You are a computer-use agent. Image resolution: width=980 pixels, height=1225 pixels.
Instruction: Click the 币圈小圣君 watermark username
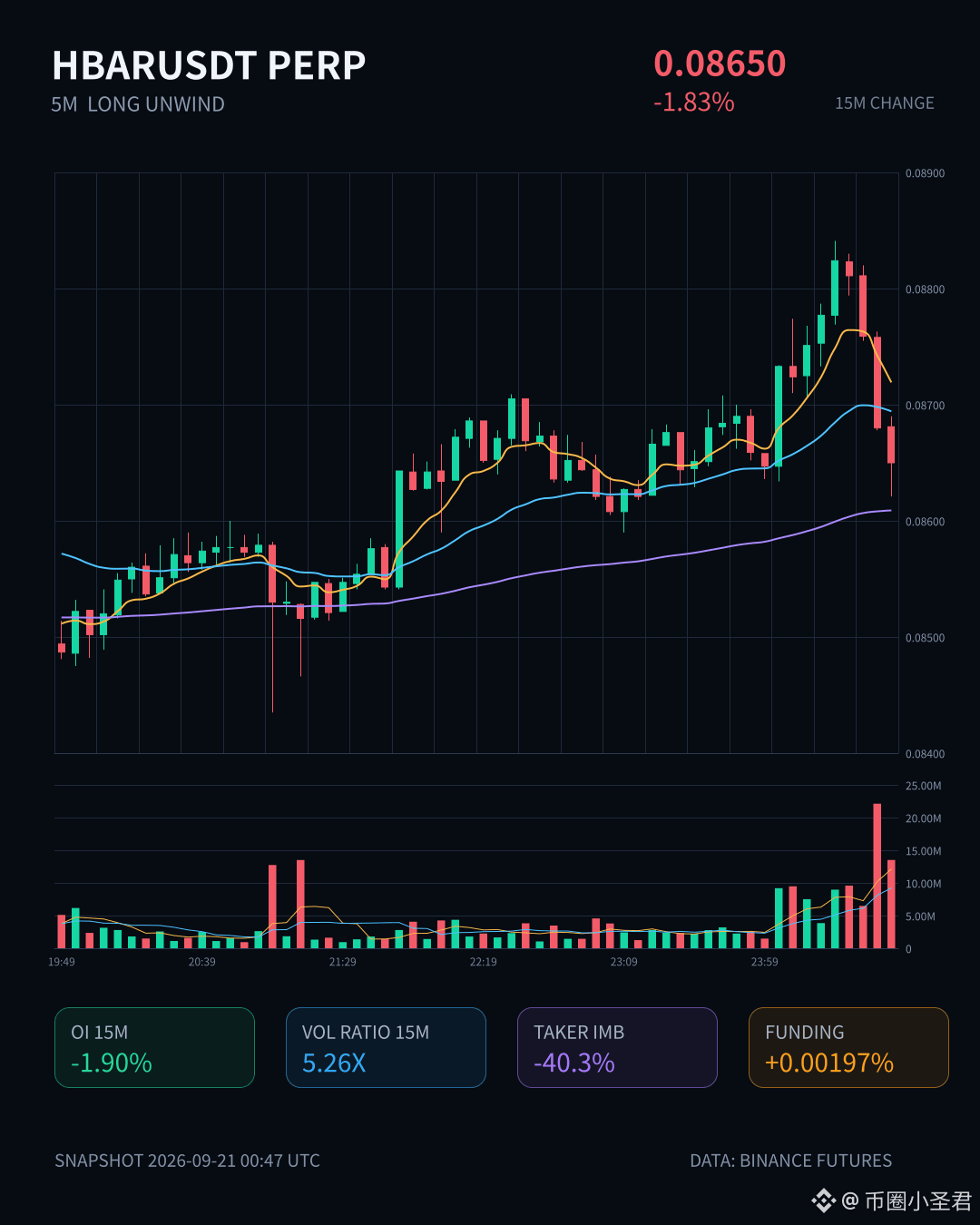(918, 1201)
